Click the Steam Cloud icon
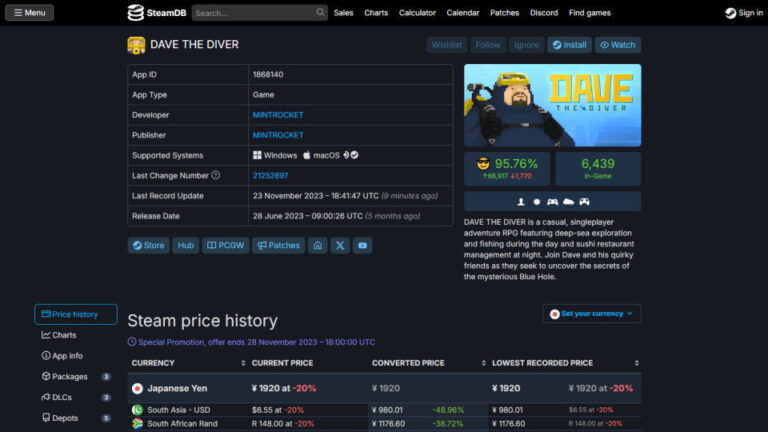This screenshot has height=432, width=768. pos(568,201)
